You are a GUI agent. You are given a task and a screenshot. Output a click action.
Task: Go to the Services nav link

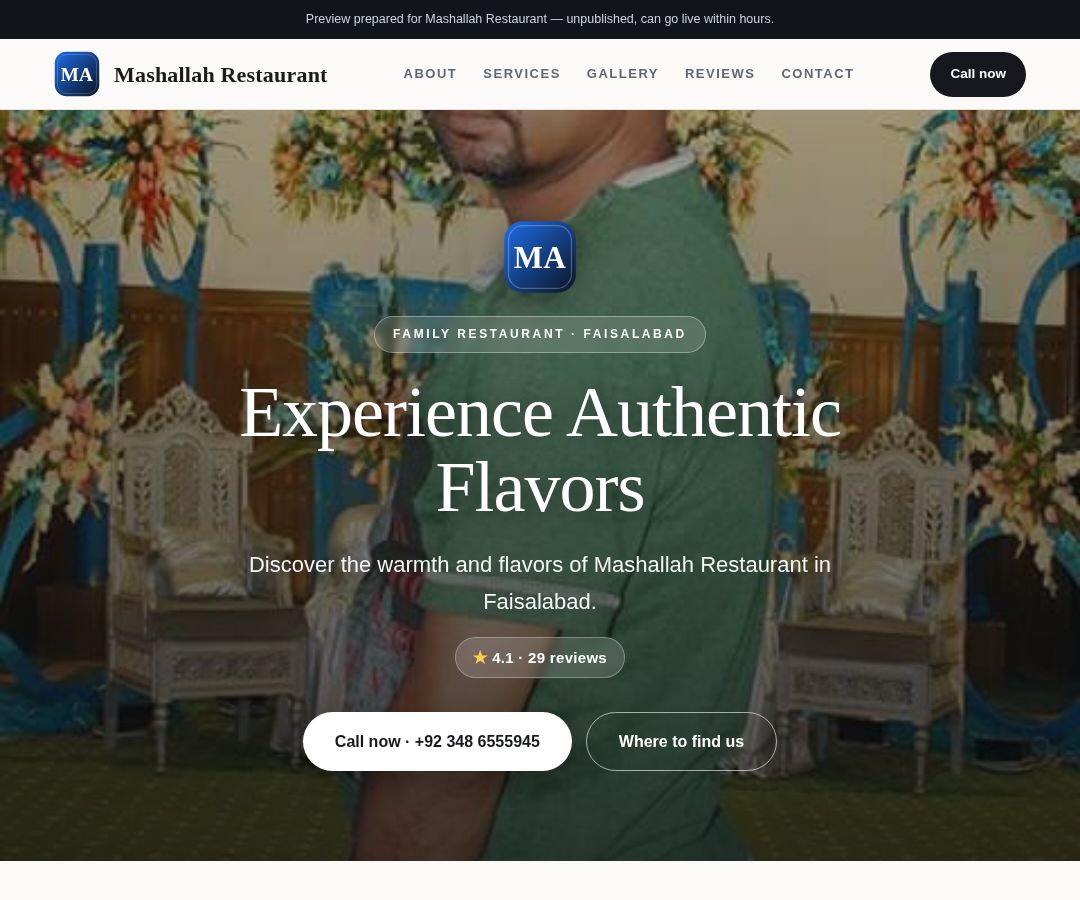521,74
